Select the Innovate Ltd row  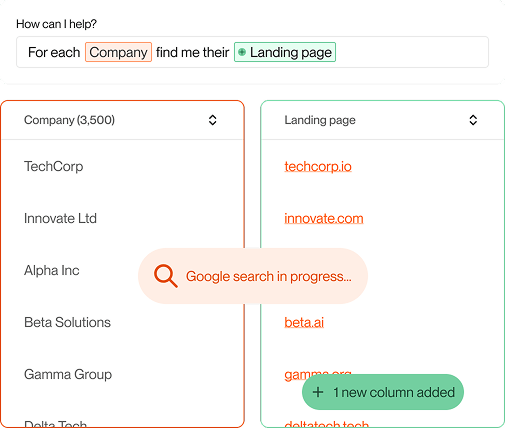pos(60,218)
